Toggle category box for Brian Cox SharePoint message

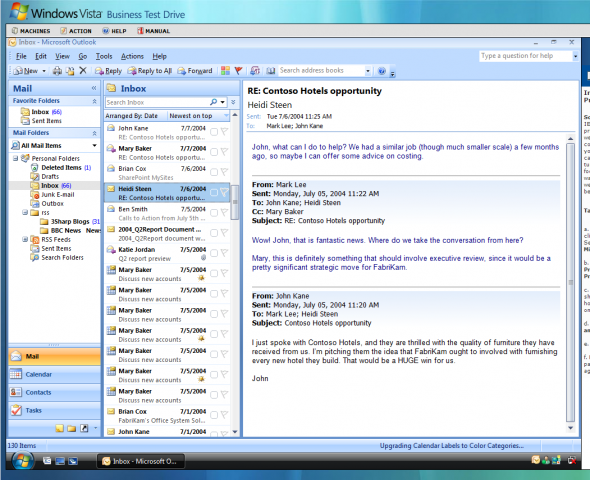coord(214,172)
